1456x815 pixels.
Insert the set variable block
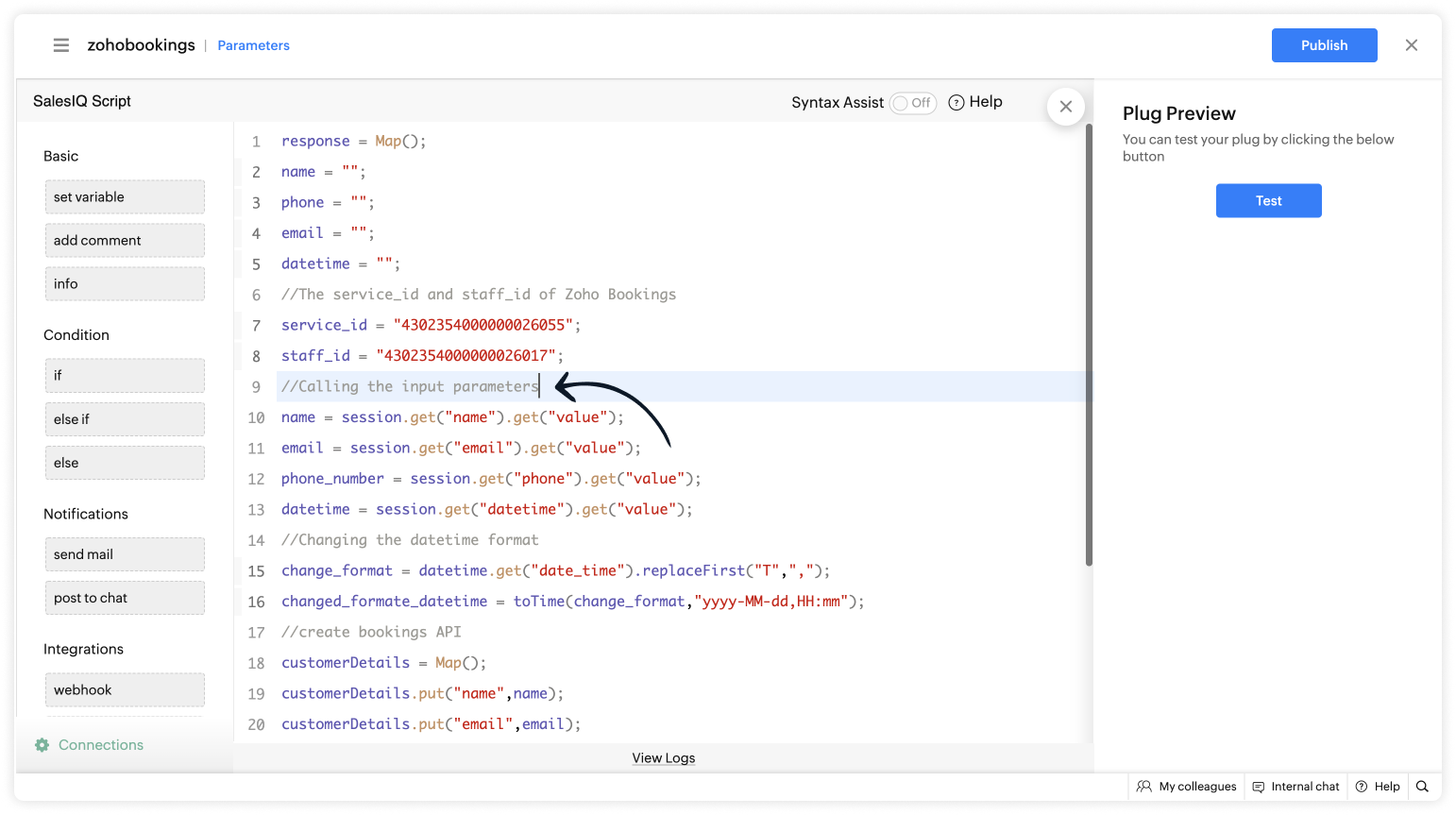(125, 197)
